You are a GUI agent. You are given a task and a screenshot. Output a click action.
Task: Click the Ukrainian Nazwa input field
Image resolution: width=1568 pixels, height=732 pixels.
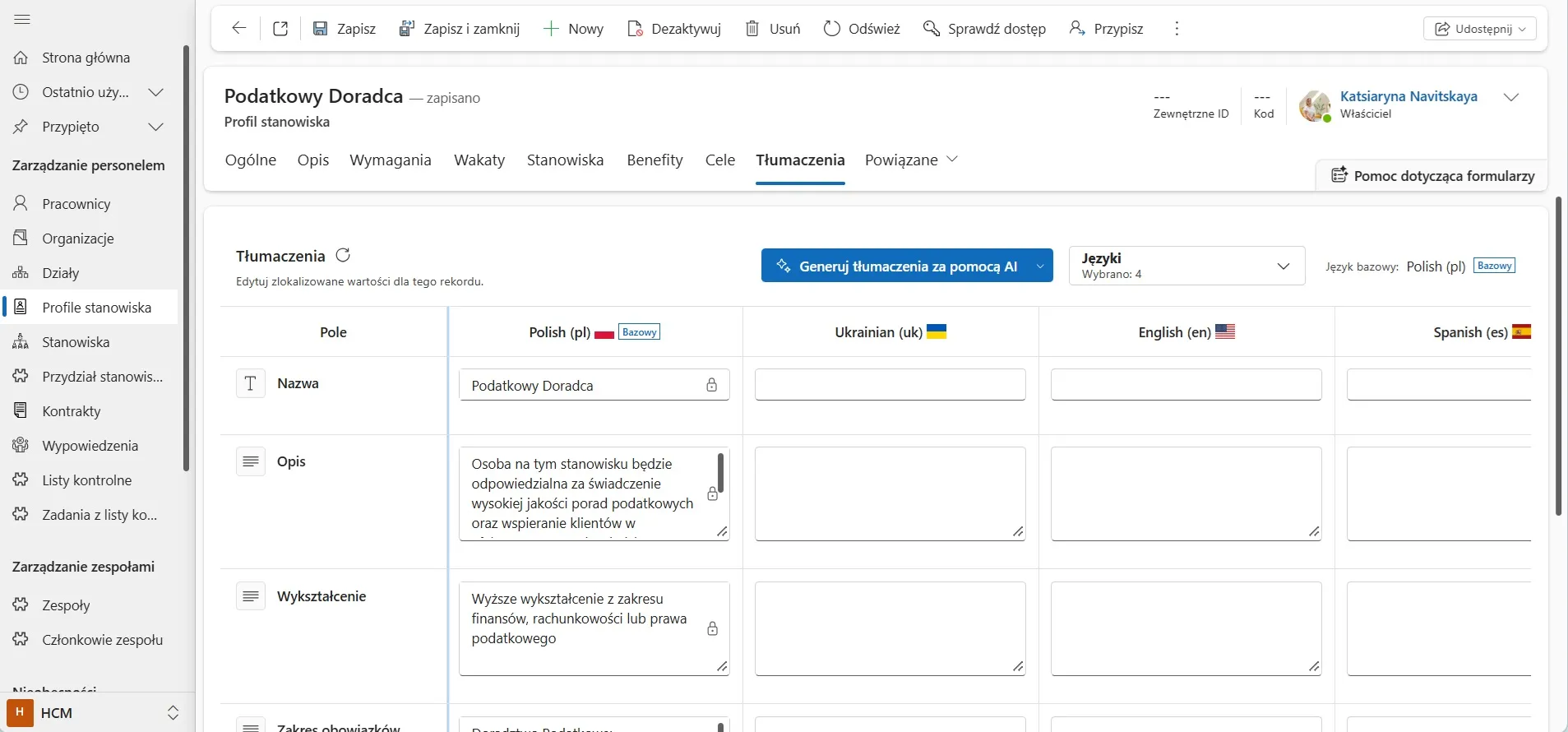890,385
